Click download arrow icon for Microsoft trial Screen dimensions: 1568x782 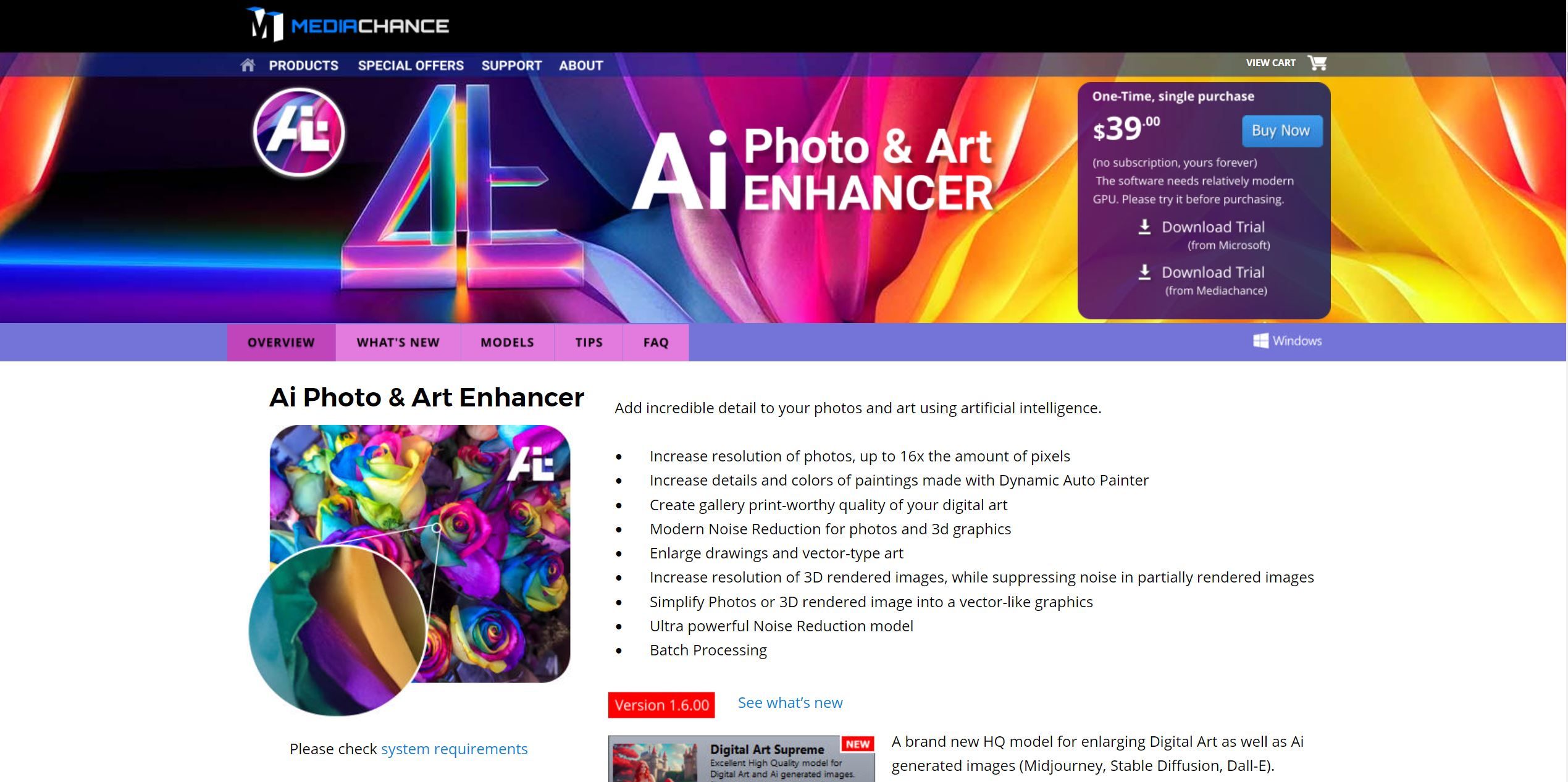pos(1144,227)
